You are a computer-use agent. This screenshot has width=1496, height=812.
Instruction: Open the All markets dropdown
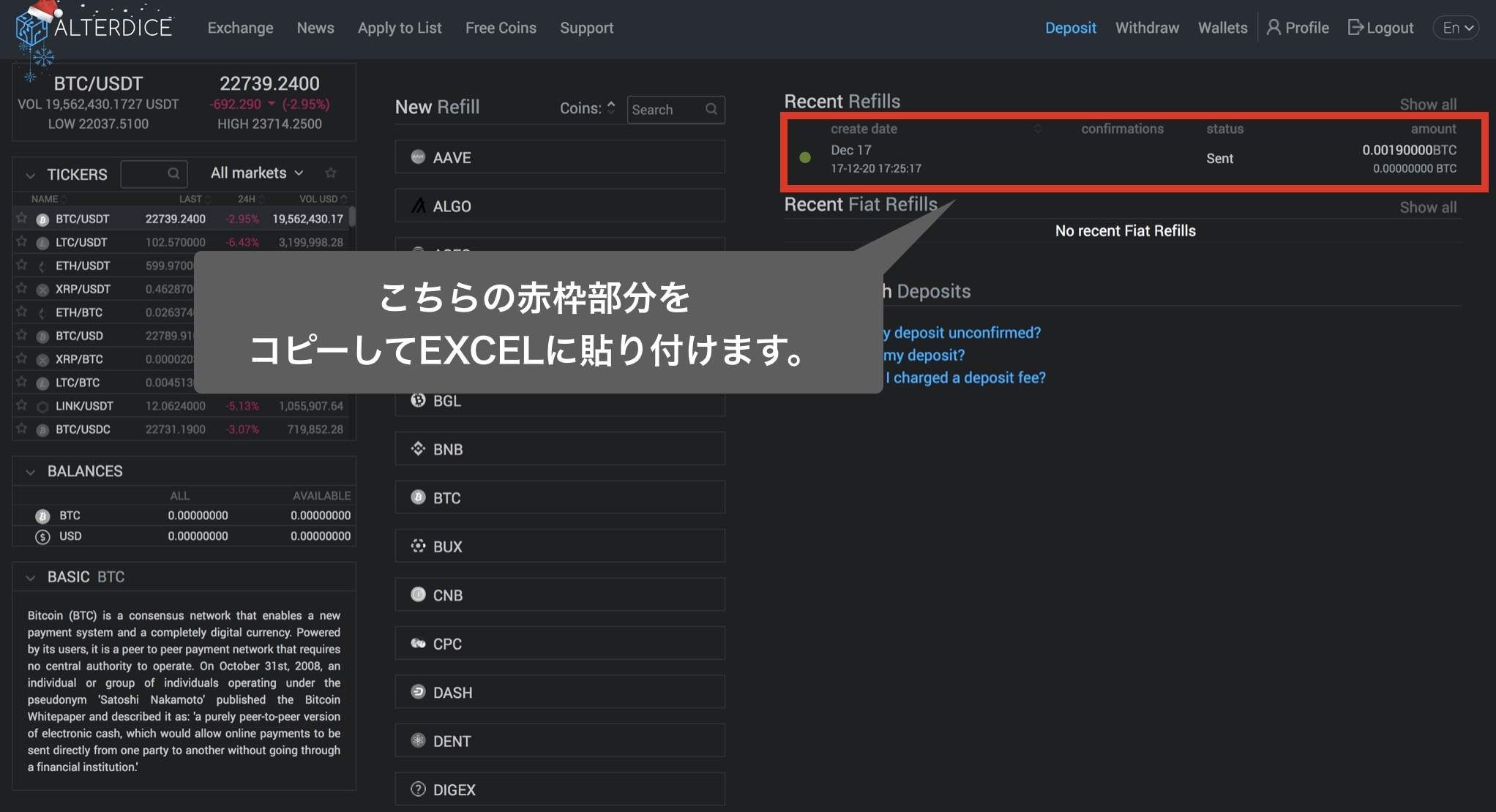pyautogui.click(x=257, y=173)
